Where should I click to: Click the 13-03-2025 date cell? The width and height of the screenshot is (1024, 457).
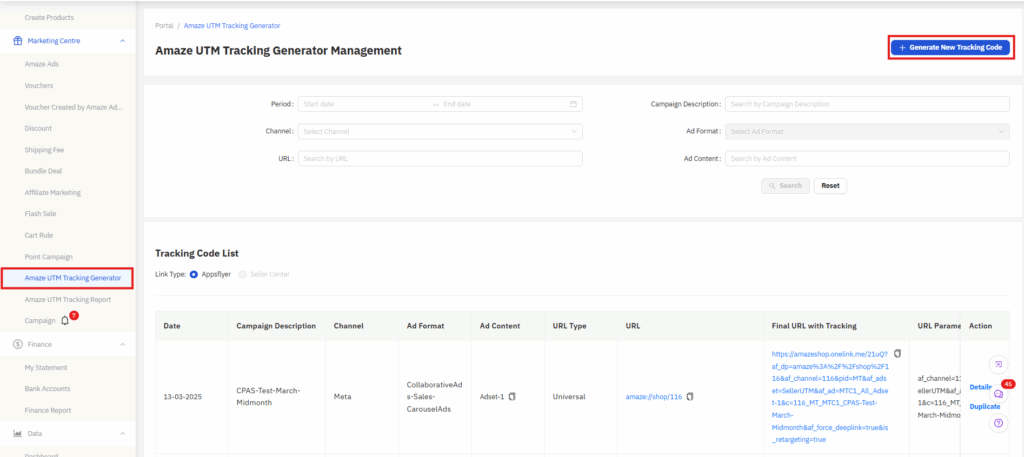pos(182,396)
